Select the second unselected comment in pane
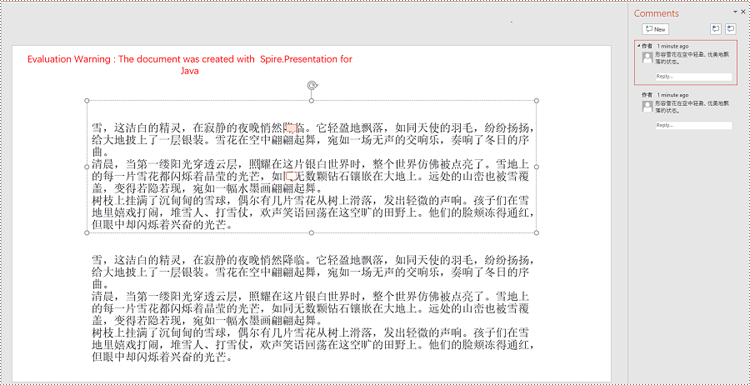The height and width of the screenshot is (385, 750). pyautogui.click(x=686, y=111)
